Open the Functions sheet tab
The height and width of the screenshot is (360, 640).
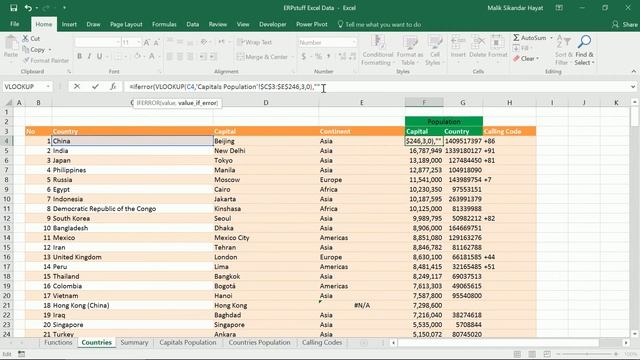click(x=58, y=342)
